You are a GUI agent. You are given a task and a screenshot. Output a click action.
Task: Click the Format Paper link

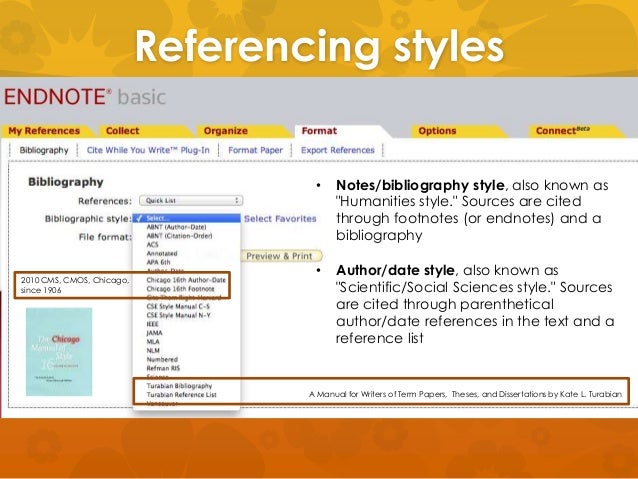(255, 150)
